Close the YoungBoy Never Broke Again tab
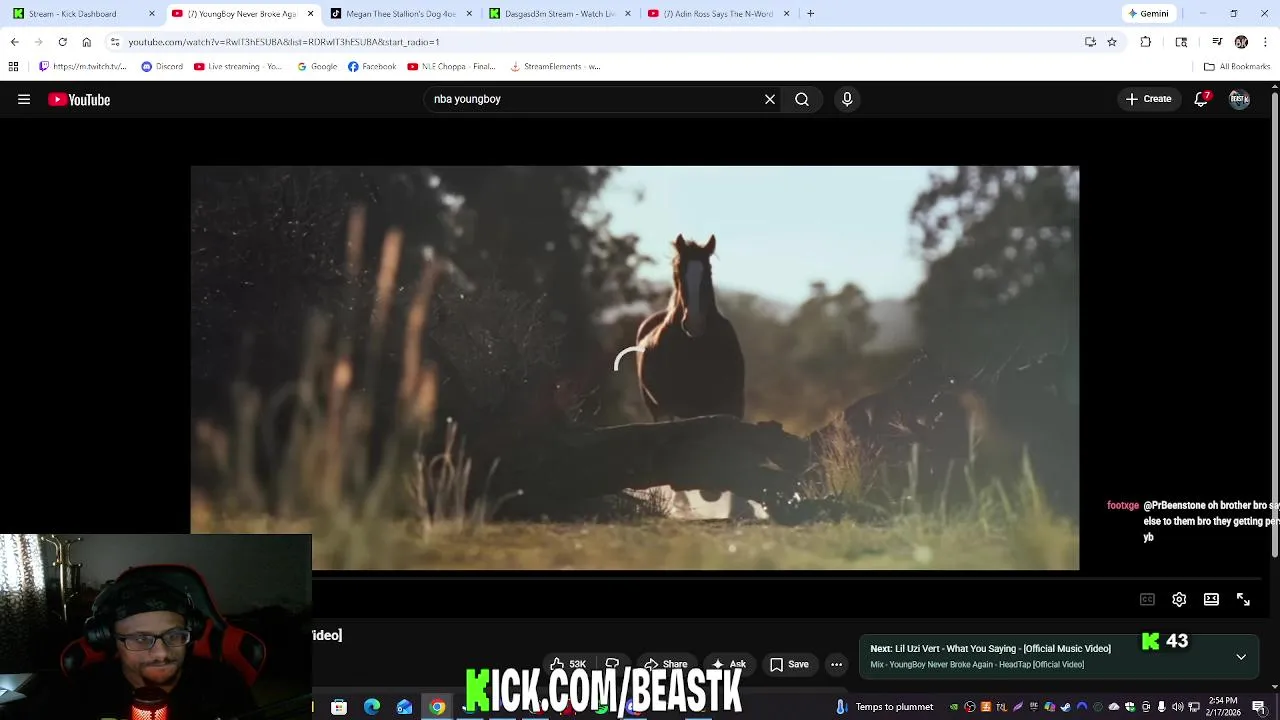 [310, 14]
